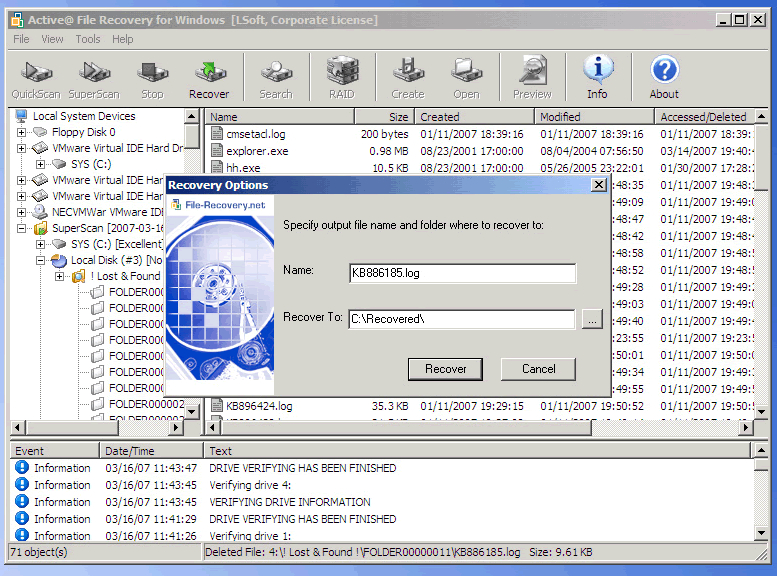Select the SuperScan results folder icon

pos(40,228)
